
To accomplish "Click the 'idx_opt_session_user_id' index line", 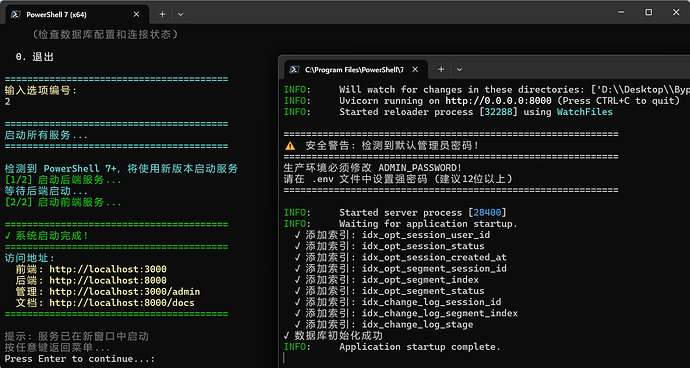I will click(392, 235).
